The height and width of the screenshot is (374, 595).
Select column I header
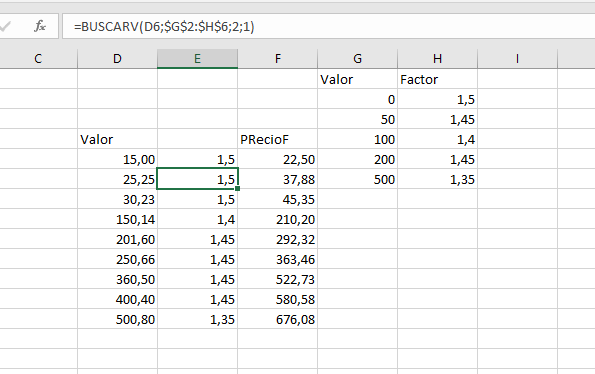tap(517, 59)
